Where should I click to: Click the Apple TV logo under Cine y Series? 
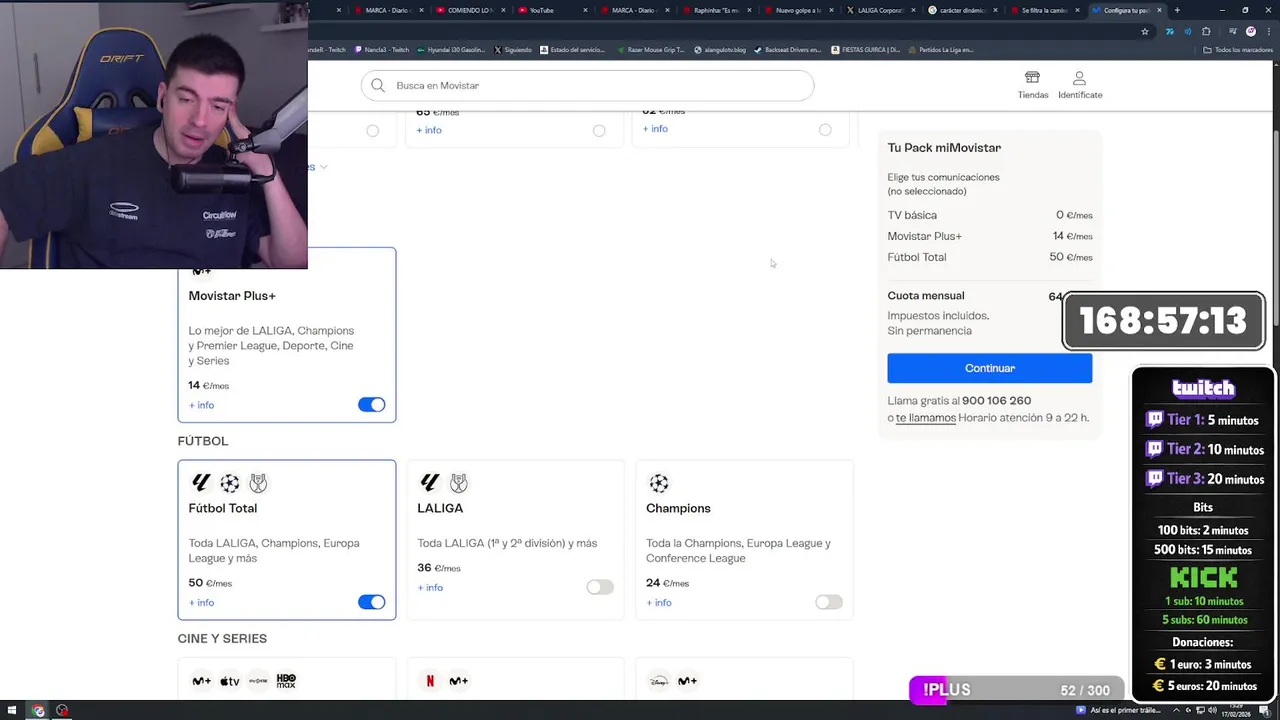230,681
